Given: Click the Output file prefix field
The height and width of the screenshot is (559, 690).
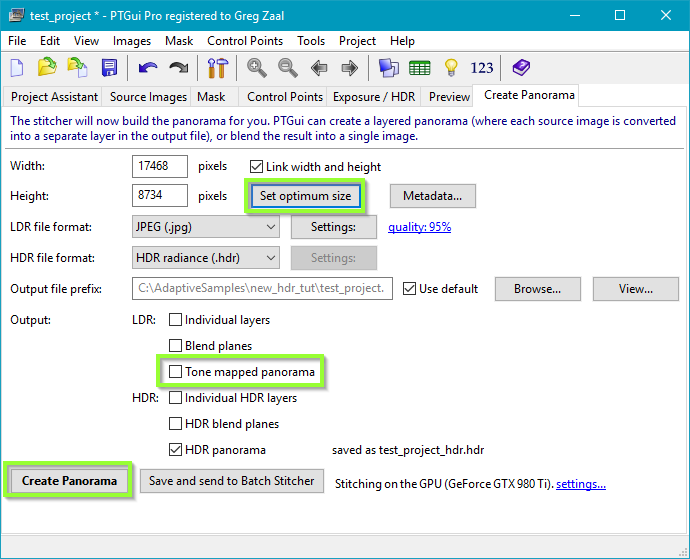Looking at the screenshot, I should (x=262, y=288).
